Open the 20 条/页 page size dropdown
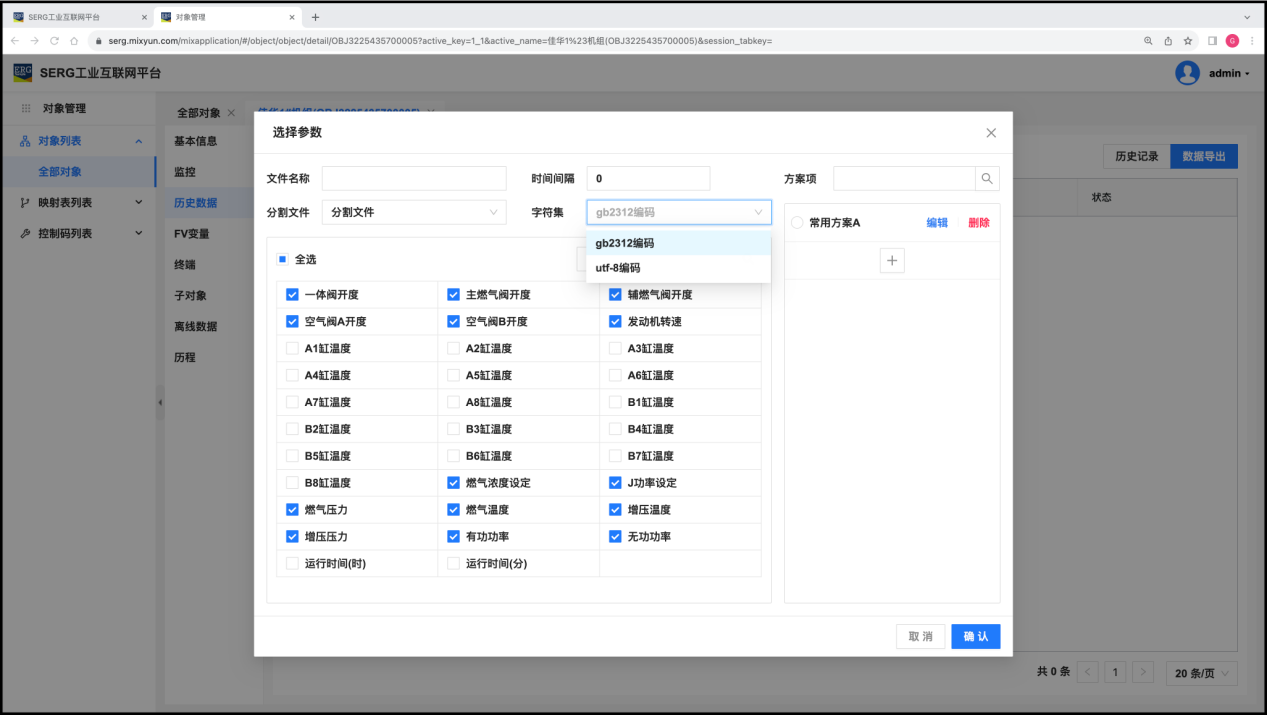1267x715 pixels. click(1201, 673)
